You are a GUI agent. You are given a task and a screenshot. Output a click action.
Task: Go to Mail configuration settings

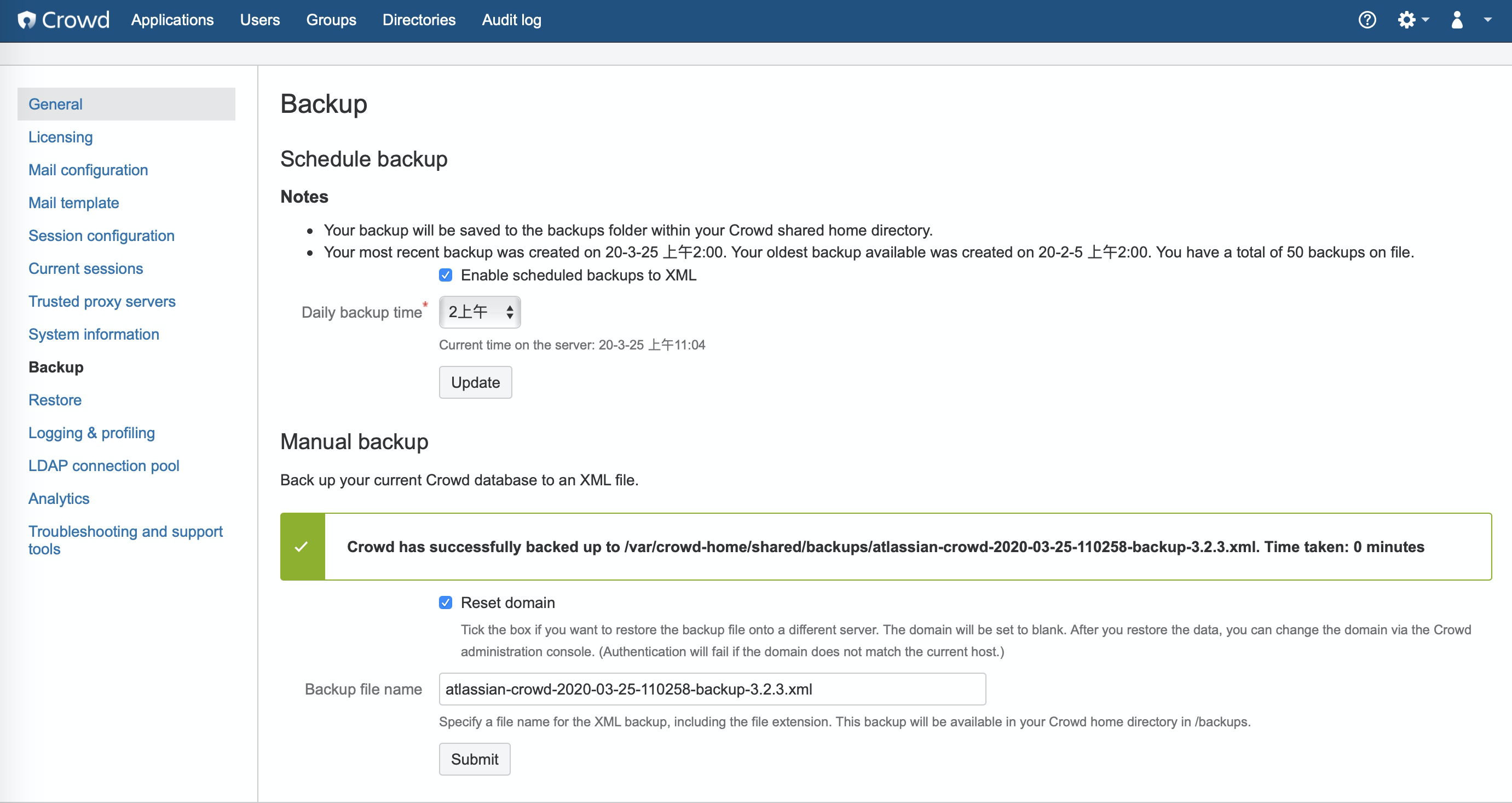[88, 170]
